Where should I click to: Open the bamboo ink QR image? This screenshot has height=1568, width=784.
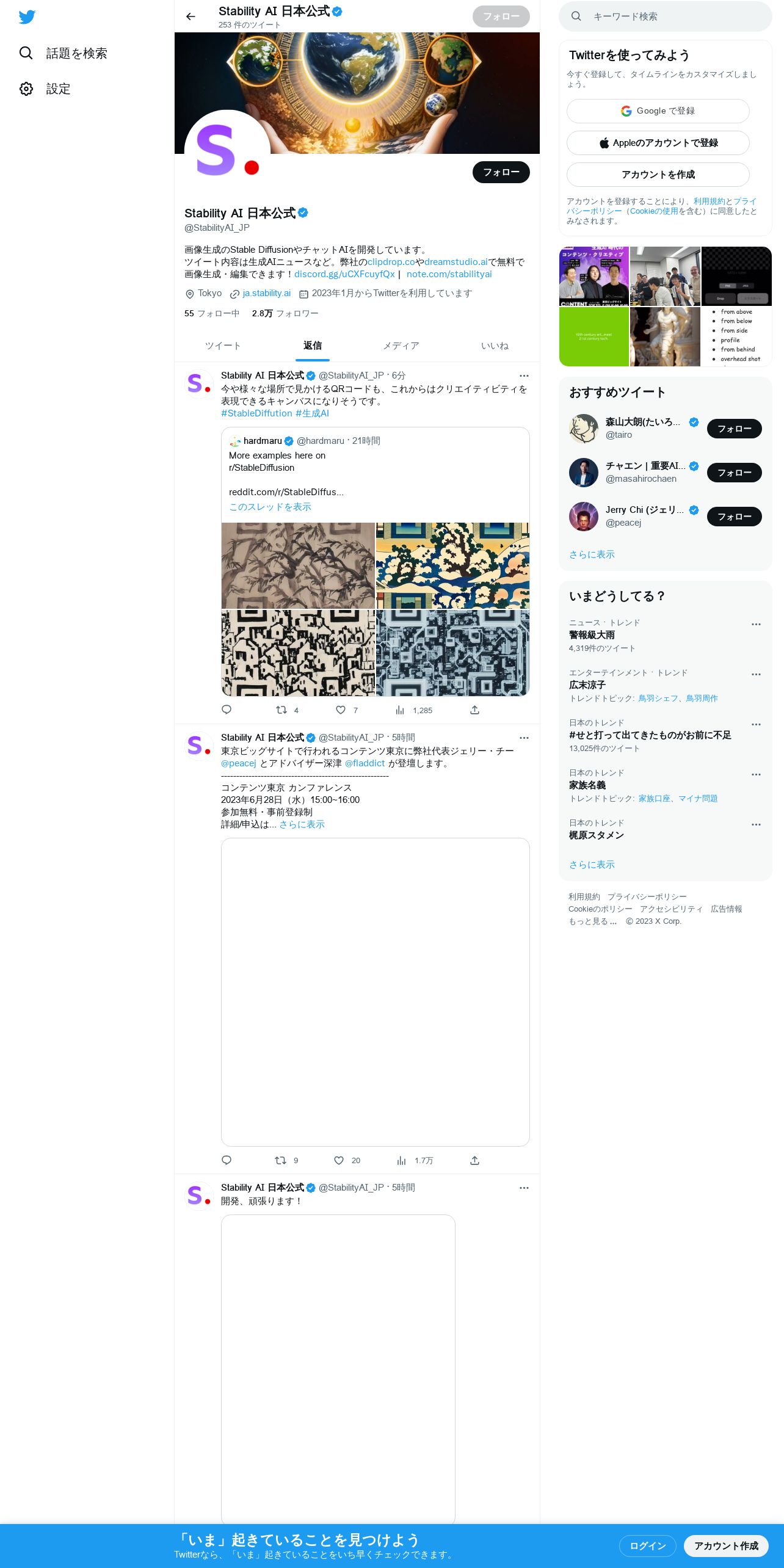[298, 565]
